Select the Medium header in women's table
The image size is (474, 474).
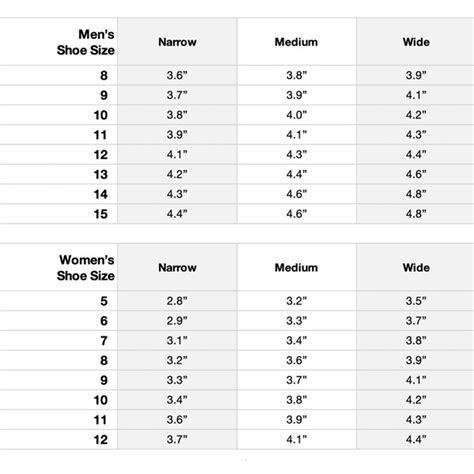[296, 268]
